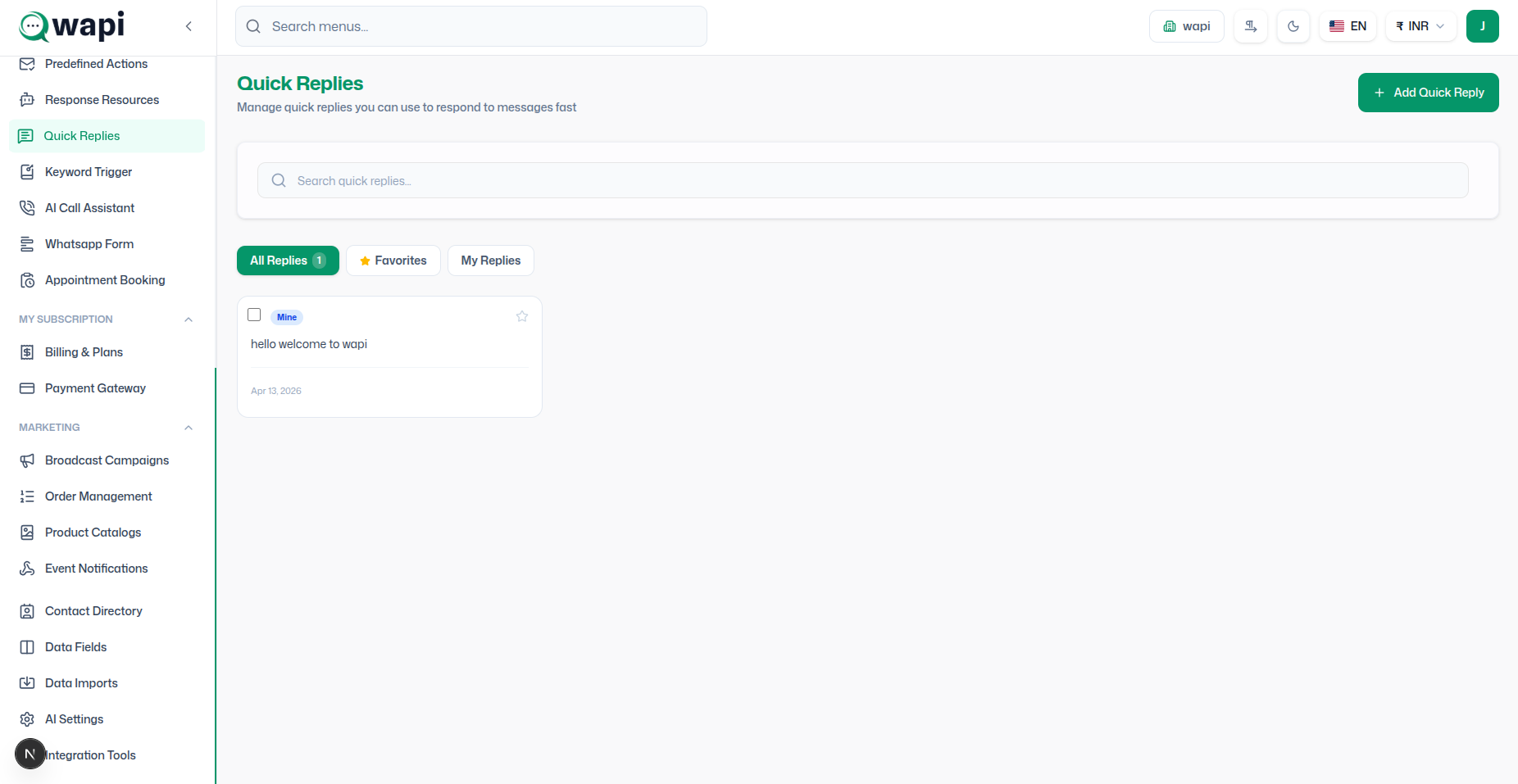This screenshot has width=1518, height=784.
Task: Click Billing & Plans receipt icon
Action: (x=27, y=352)
